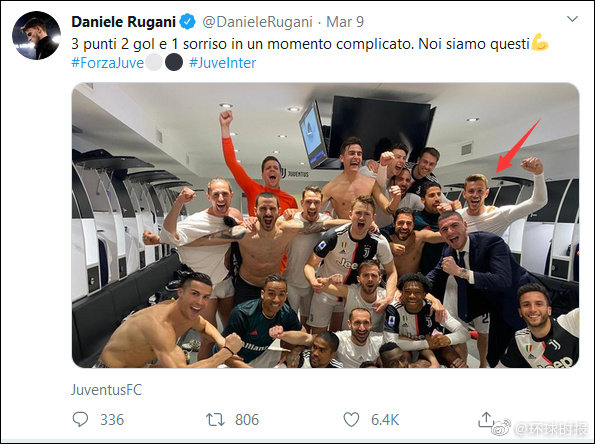Click the Weibo watermark logo

[501, 428]
